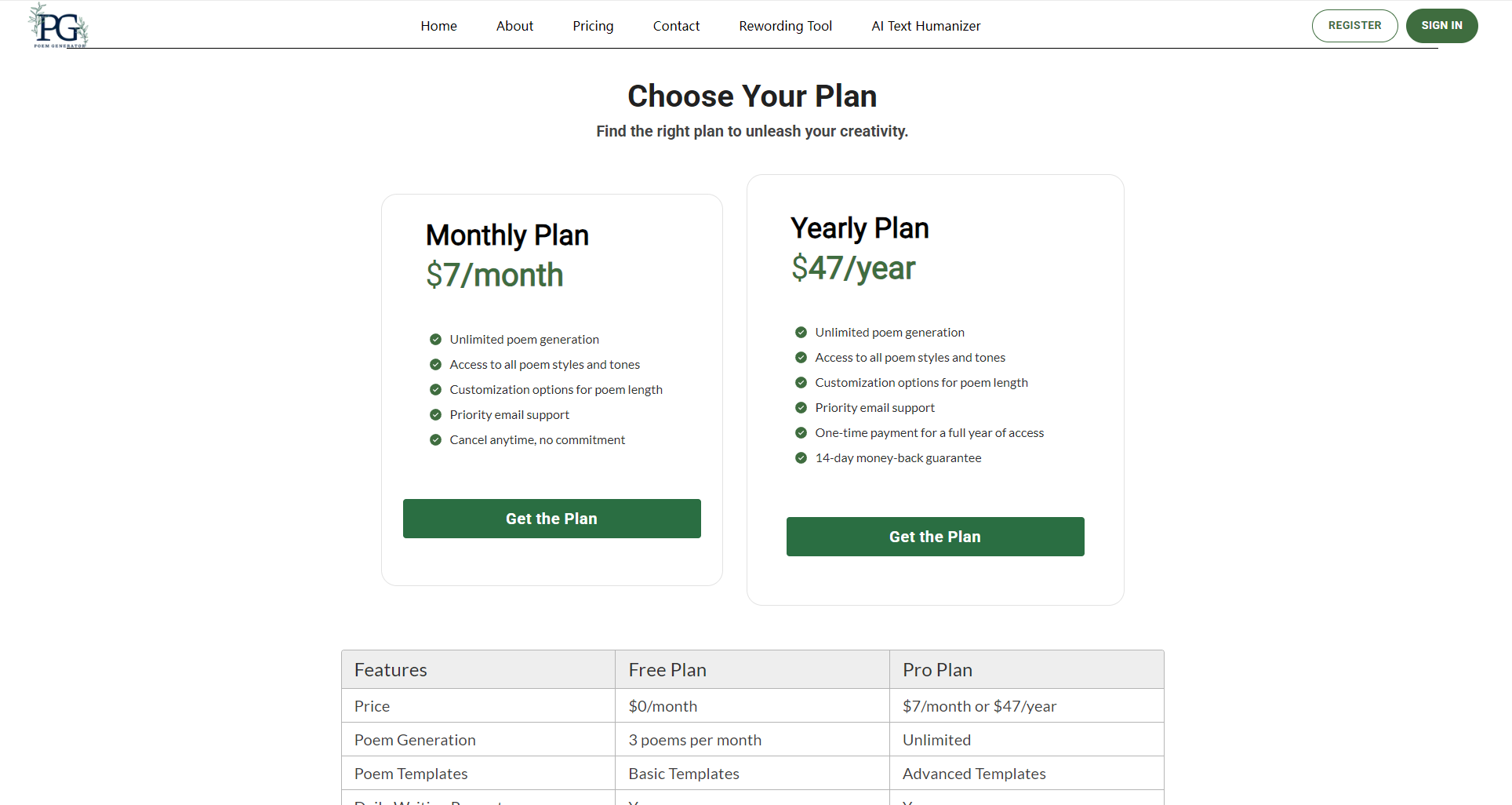Click checkmark icon beside Monthly Unlimited poem generation
The image size is (1512, 805).
(435, 340)
